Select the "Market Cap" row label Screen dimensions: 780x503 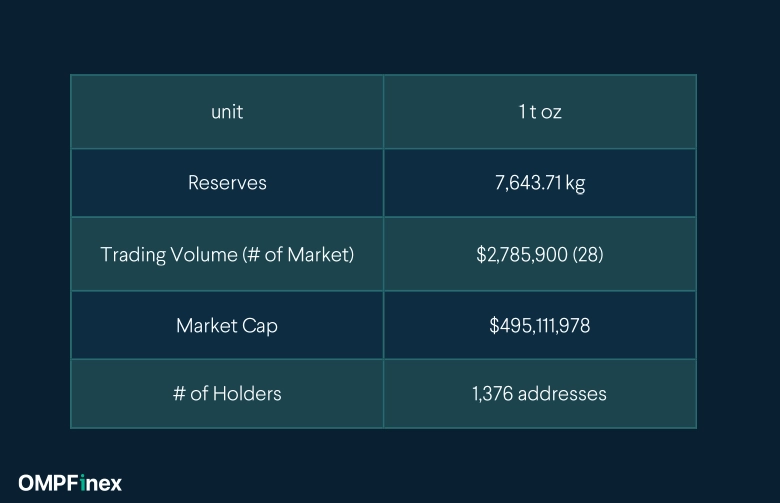[227, 326]
